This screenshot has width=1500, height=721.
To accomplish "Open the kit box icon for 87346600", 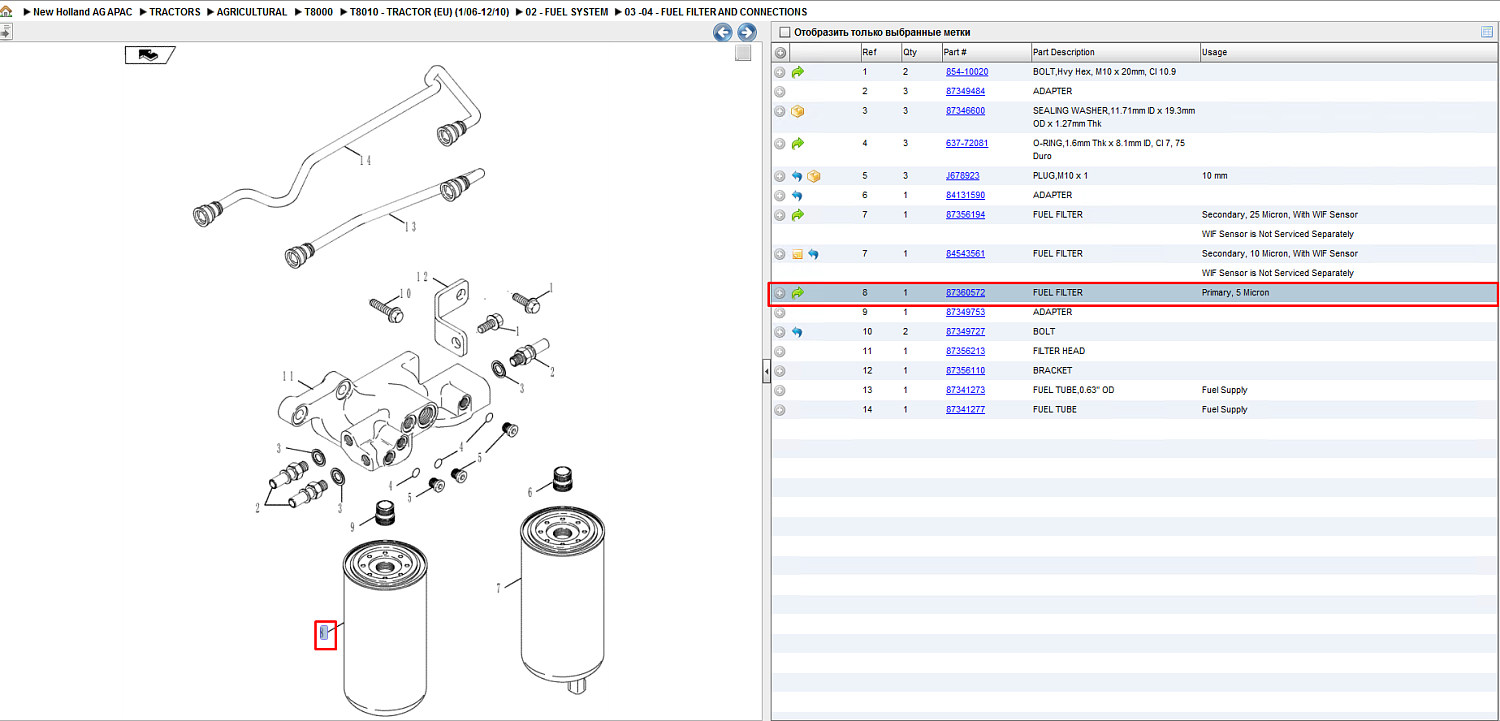I will (x=798, y=111).
